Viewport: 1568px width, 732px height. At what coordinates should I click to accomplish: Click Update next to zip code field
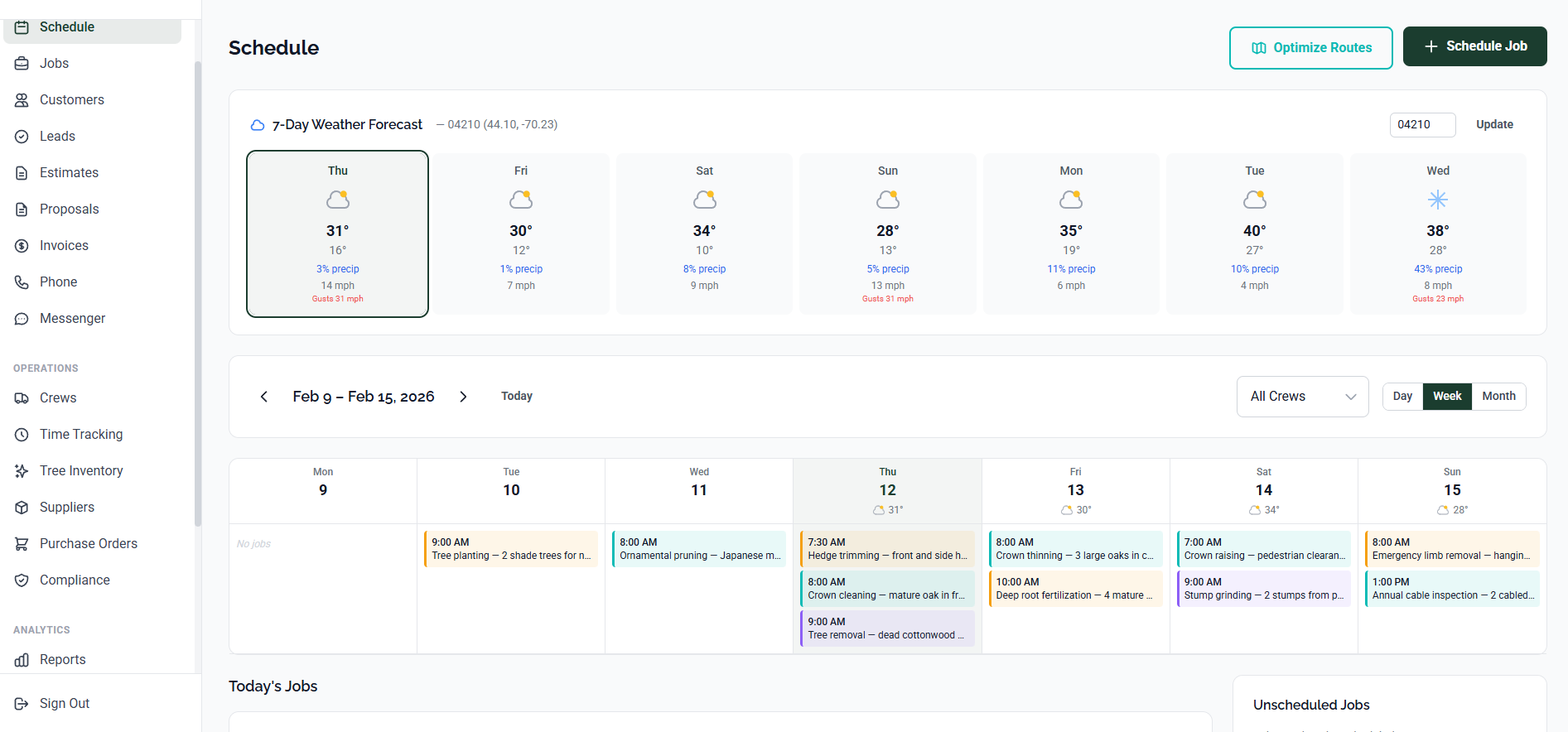click(x=1494, y=125)
